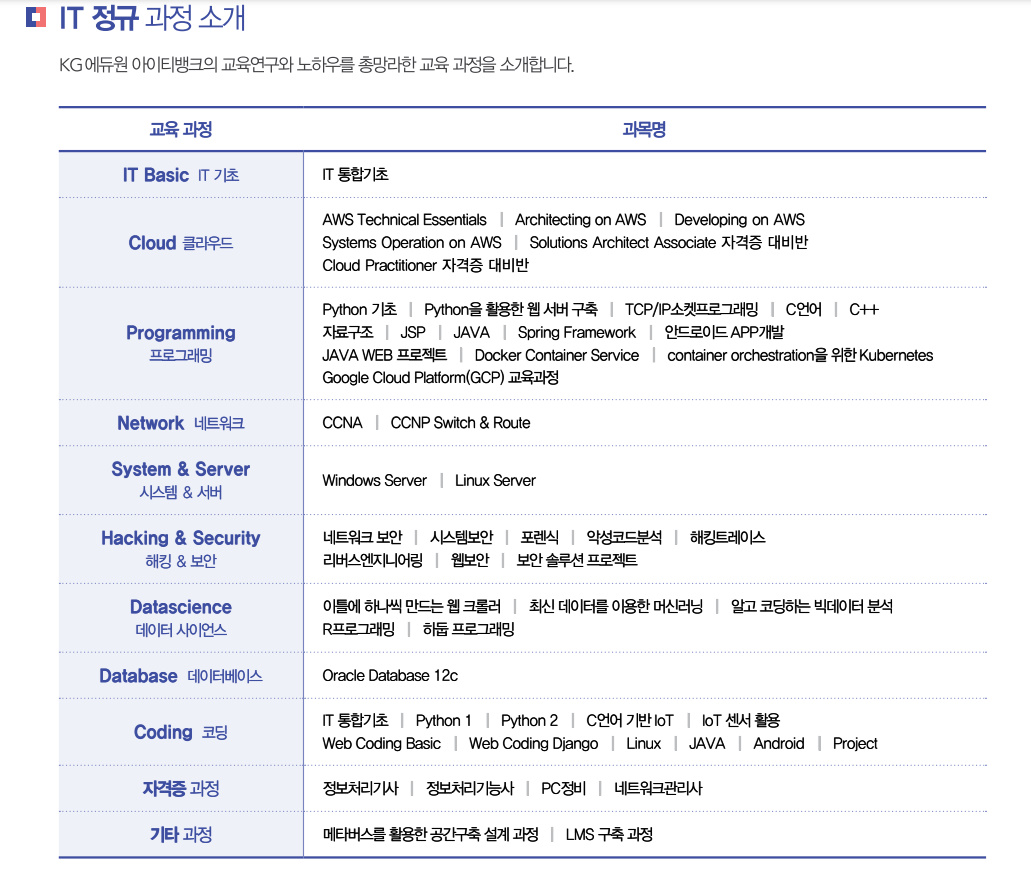Click Architecting on AWS course
This screenshot has width=1031, height=871.
(x=581, y=220)
